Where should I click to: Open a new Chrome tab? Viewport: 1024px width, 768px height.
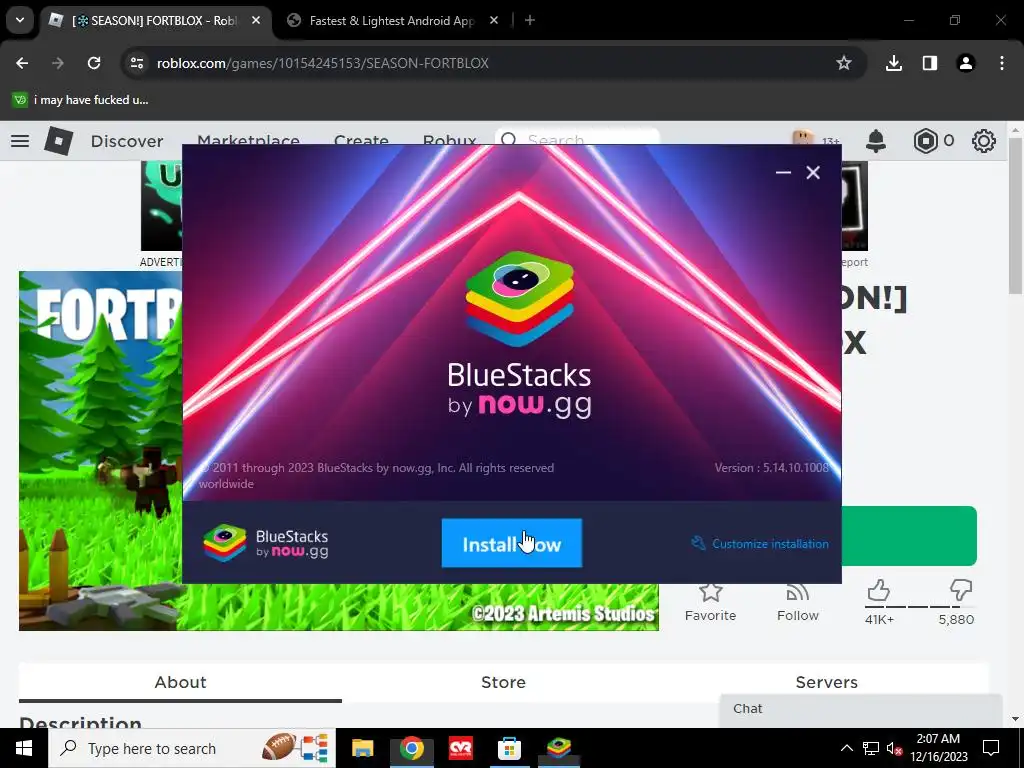(x=530, y=20)
